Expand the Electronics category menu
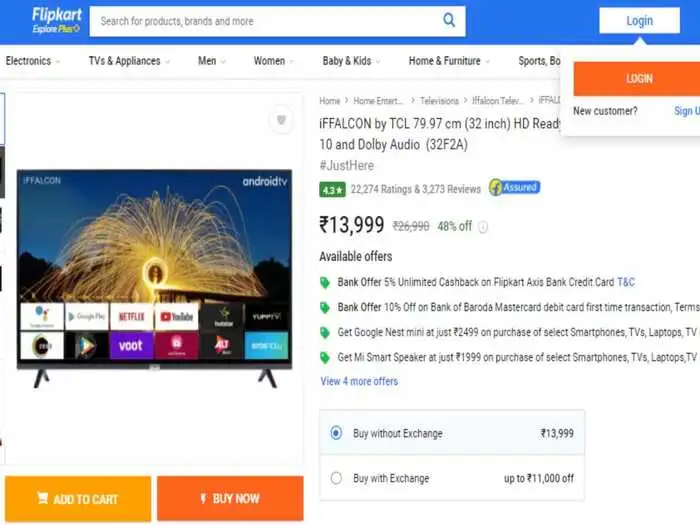Screen dimensions: 700x525 [32, 61]
